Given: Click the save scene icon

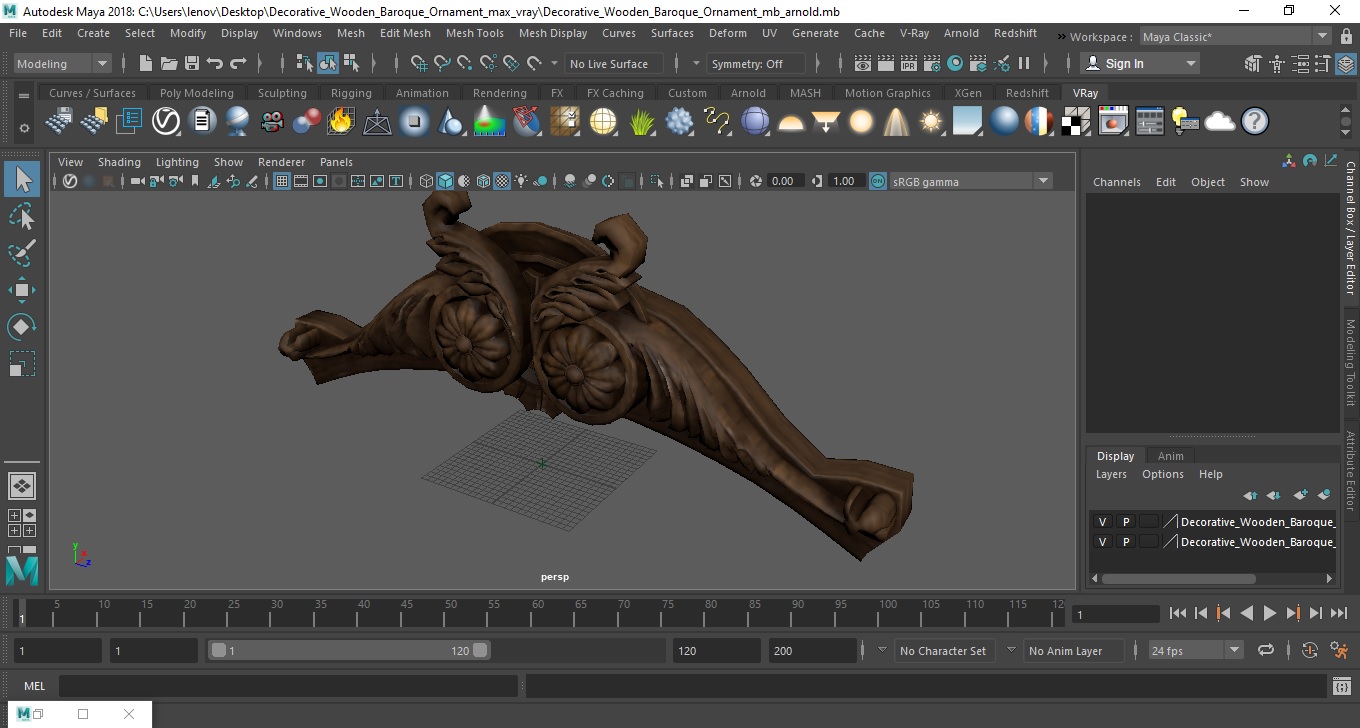Looking at the screenshot, I should click(x=192, y=64).
